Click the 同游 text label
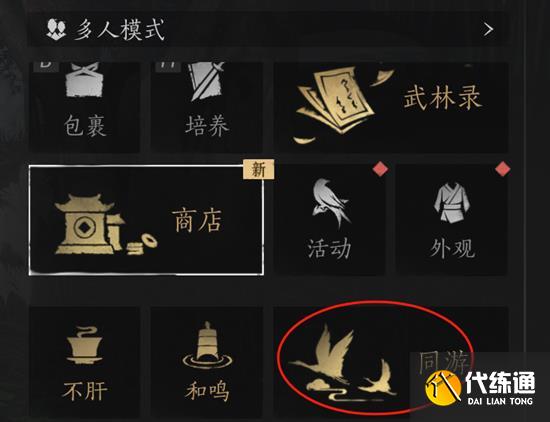This screenshot has height=422, width=550. [444, 363]
